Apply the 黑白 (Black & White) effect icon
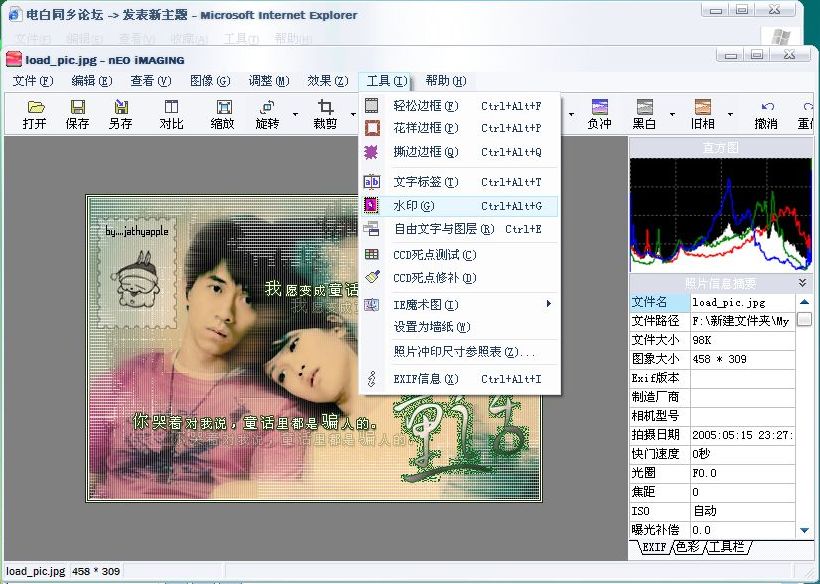This screenshot has height=584, width=820. click(644, 113)
